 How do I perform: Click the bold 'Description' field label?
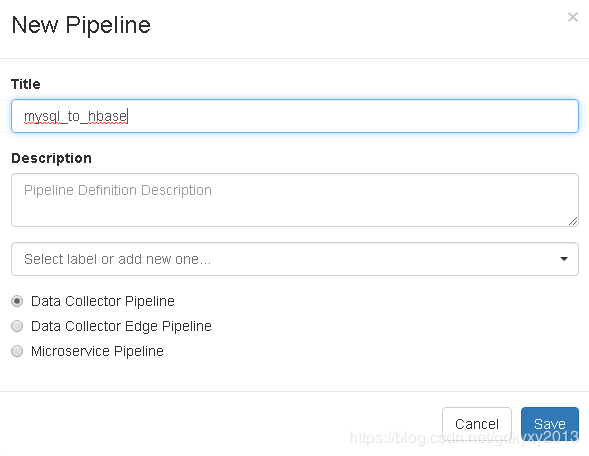coord(51,158)
